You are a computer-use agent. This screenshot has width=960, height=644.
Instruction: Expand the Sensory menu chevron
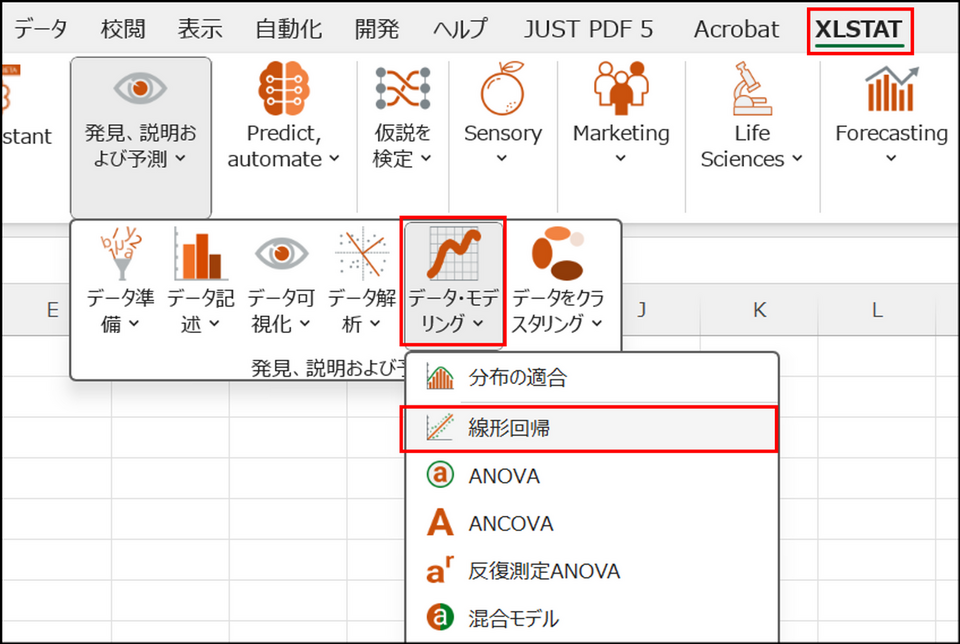coord(501,158)
